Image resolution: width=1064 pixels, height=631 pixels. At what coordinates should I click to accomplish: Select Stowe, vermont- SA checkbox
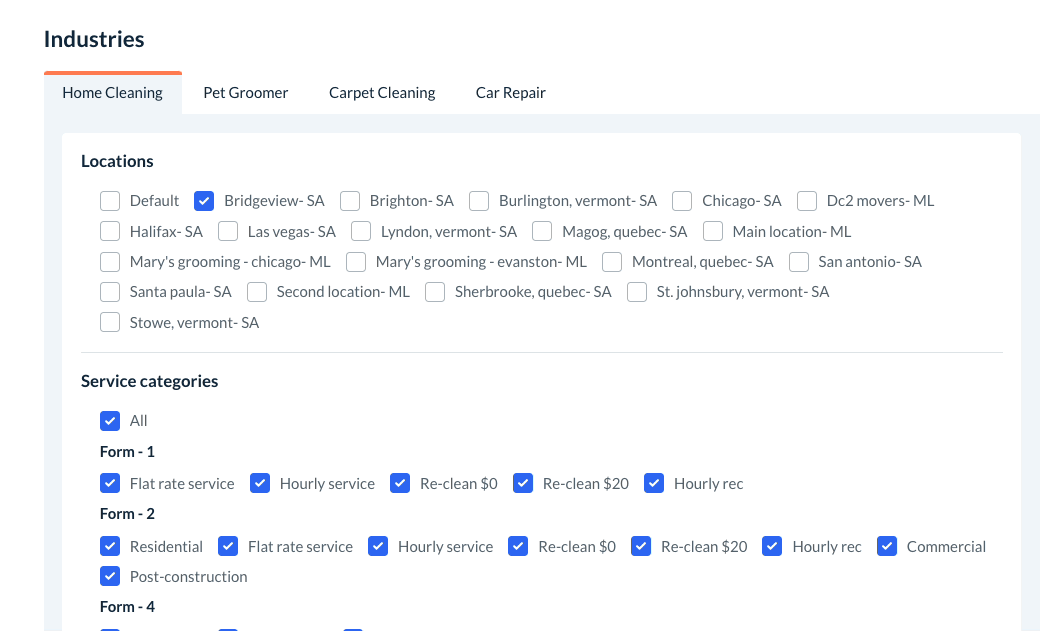point(110,323)
